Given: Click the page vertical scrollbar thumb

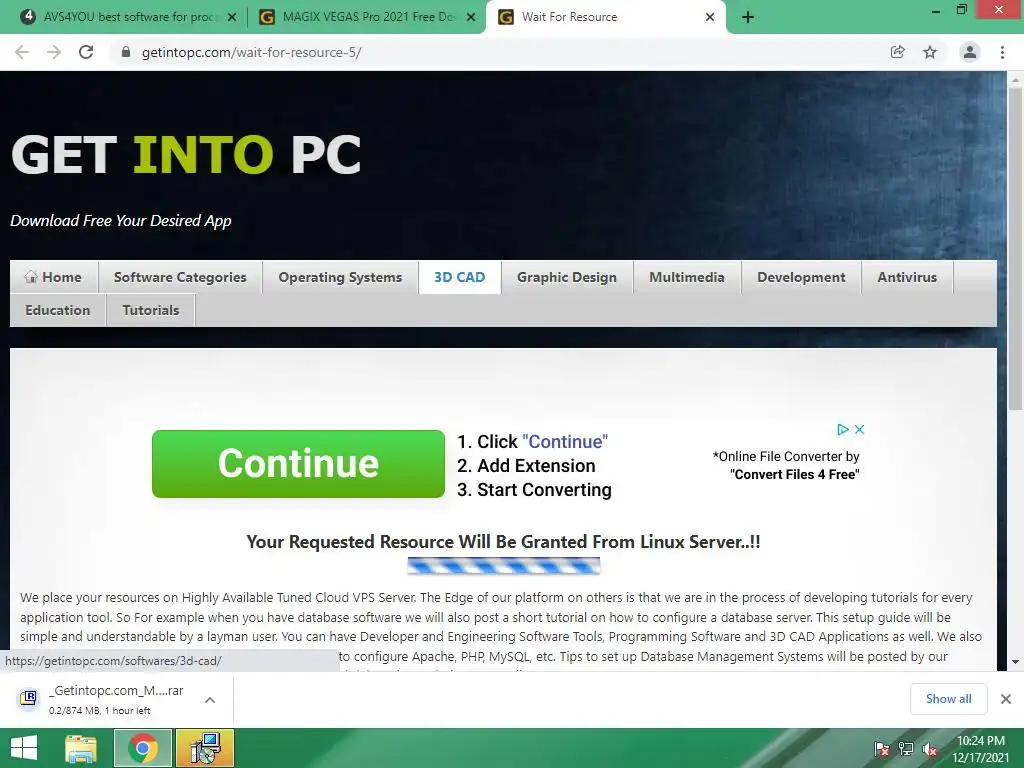Looking at the screenshot, I should tap(1015, 248).
